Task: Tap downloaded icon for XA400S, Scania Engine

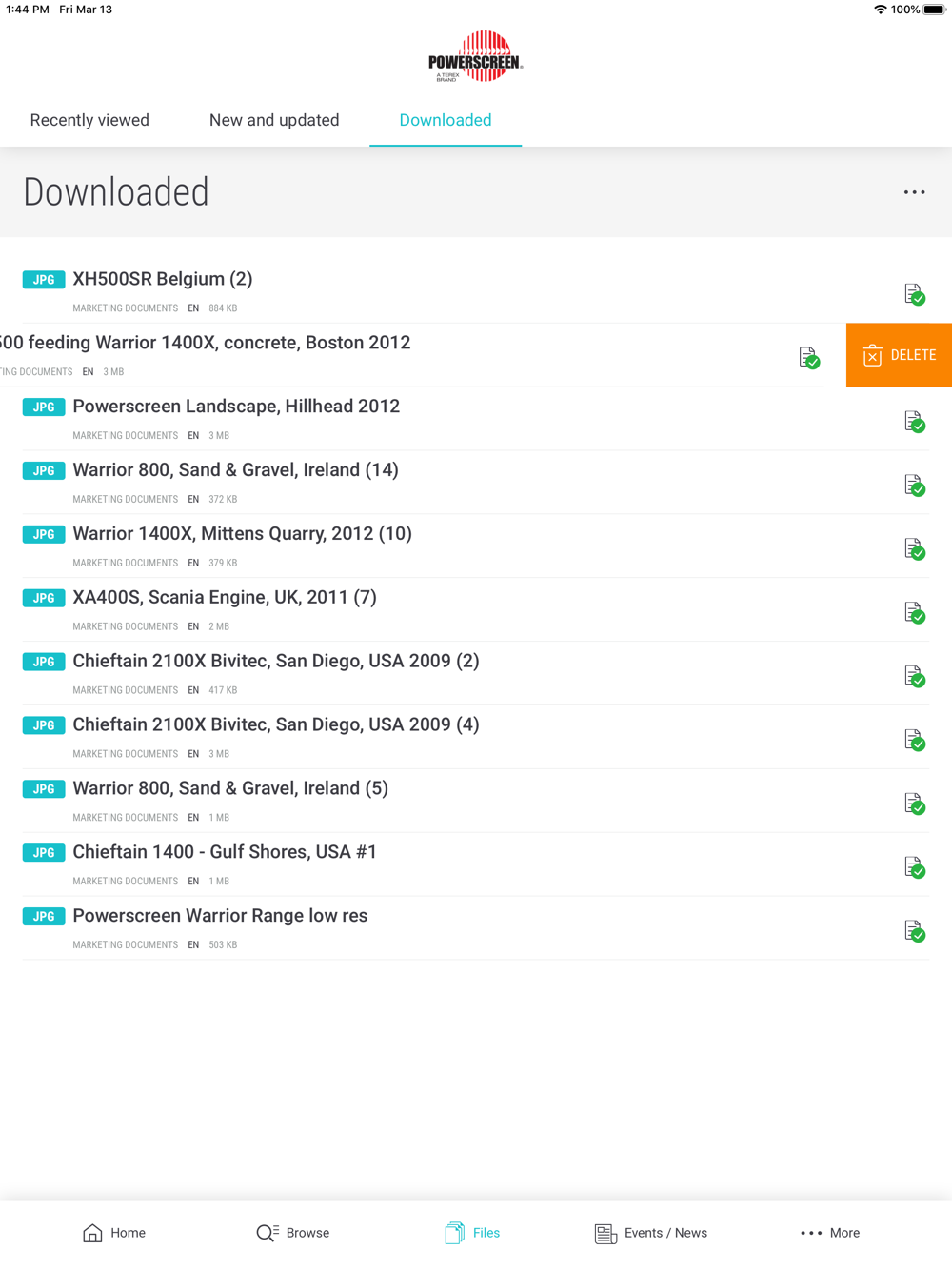Action: pos(915,613)
